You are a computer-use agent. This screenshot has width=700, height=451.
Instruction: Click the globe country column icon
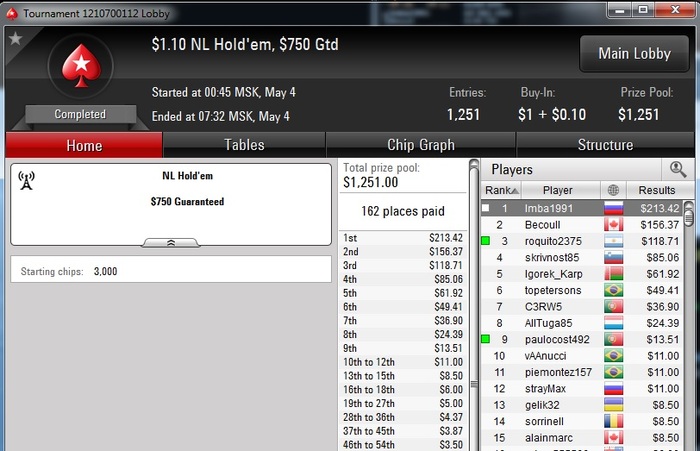tap(613, 190)
